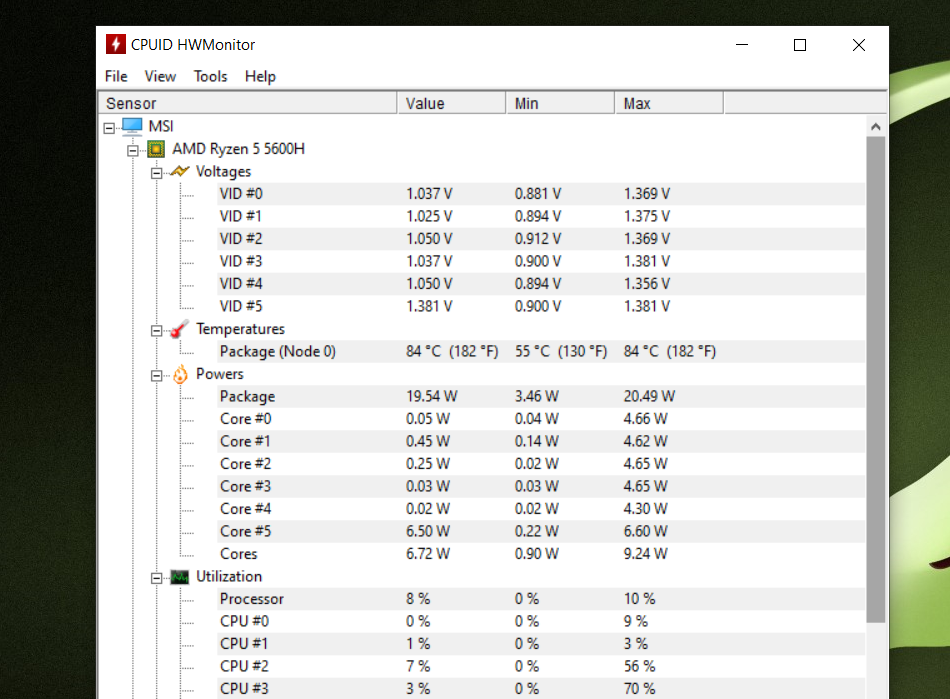Viewport: 950px width, 699px height.
Task: Select the VID #3 row
Action: point(541,261)
